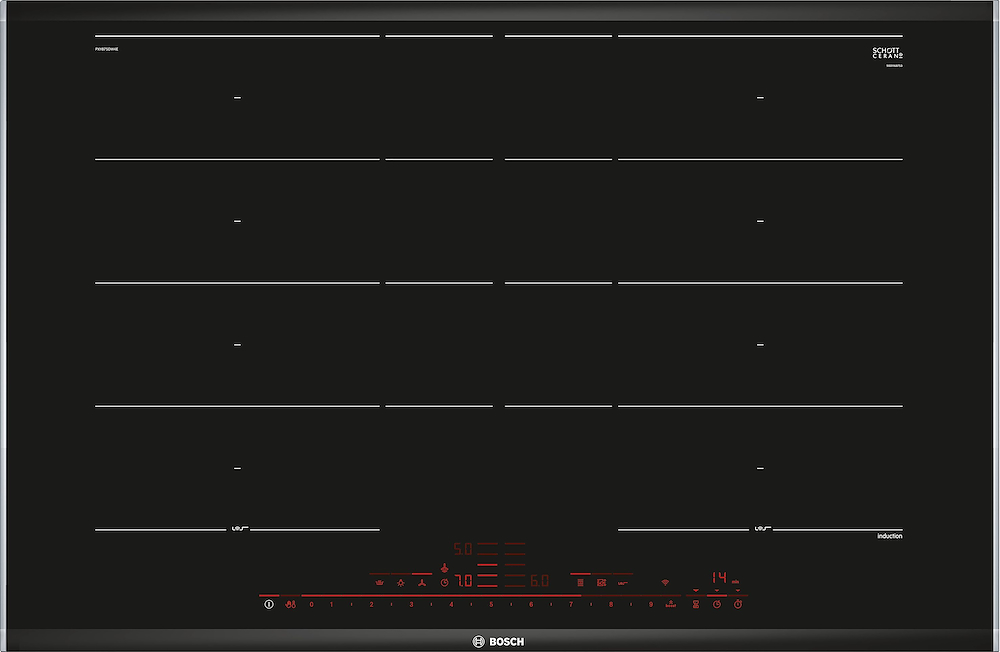Tap the down arrow above hourglass icon
Viewport: 1000px width, 652px height.
pos(696,591)
